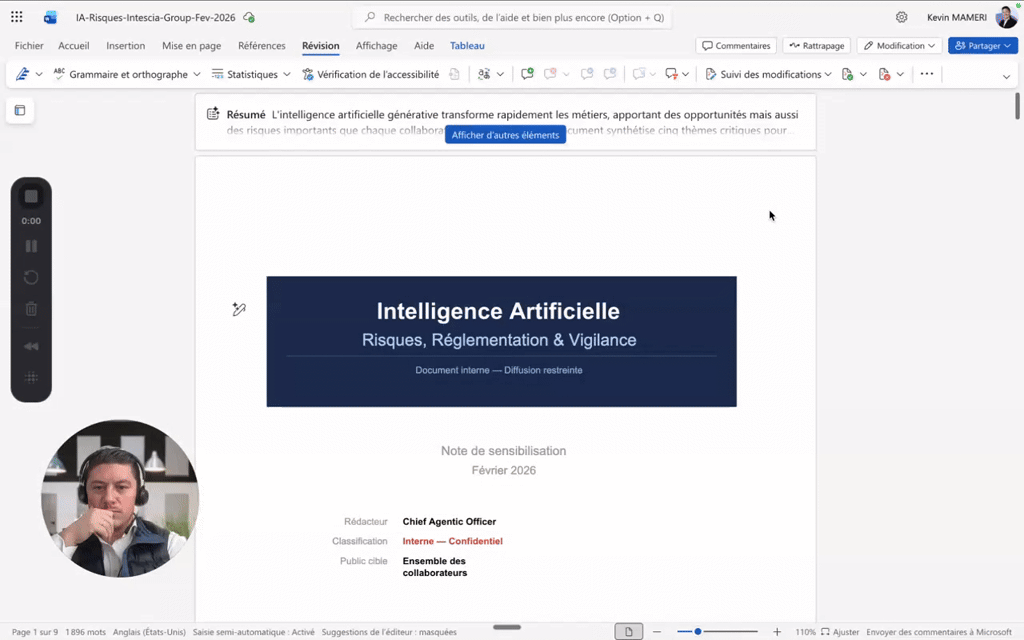Click the show comments icon

coord(671,74)
